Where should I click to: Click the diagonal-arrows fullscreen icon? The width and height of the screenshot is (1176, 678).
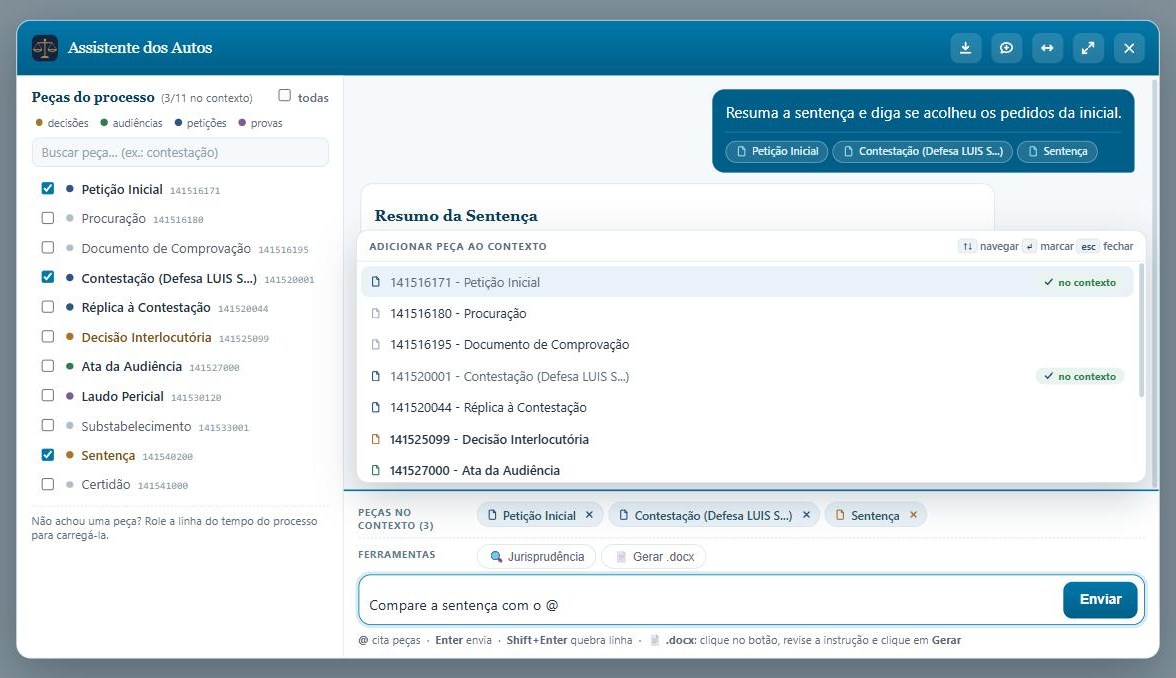(1088, 48)
